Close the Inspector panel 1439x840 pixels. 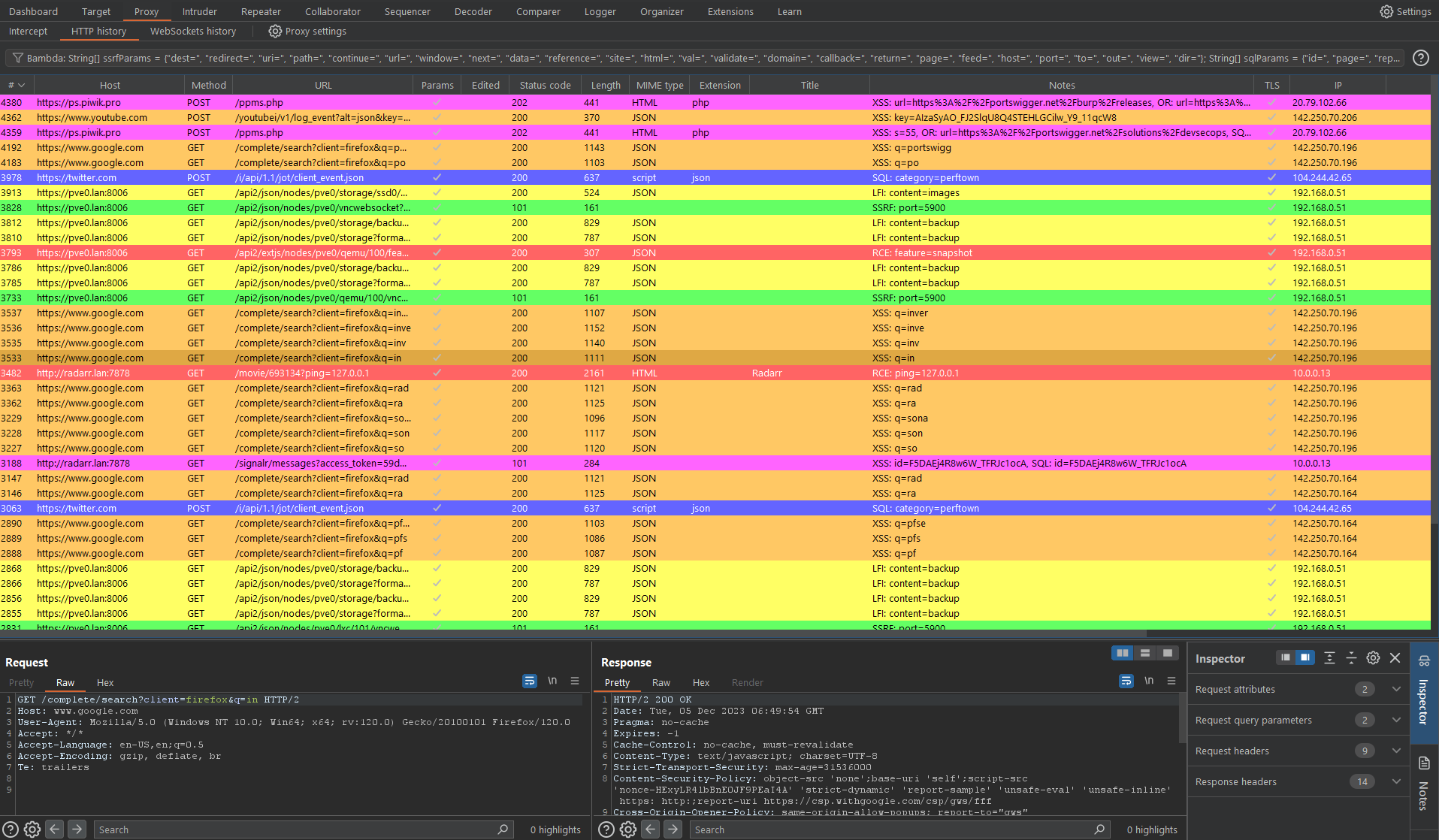tap(1395, 657)
